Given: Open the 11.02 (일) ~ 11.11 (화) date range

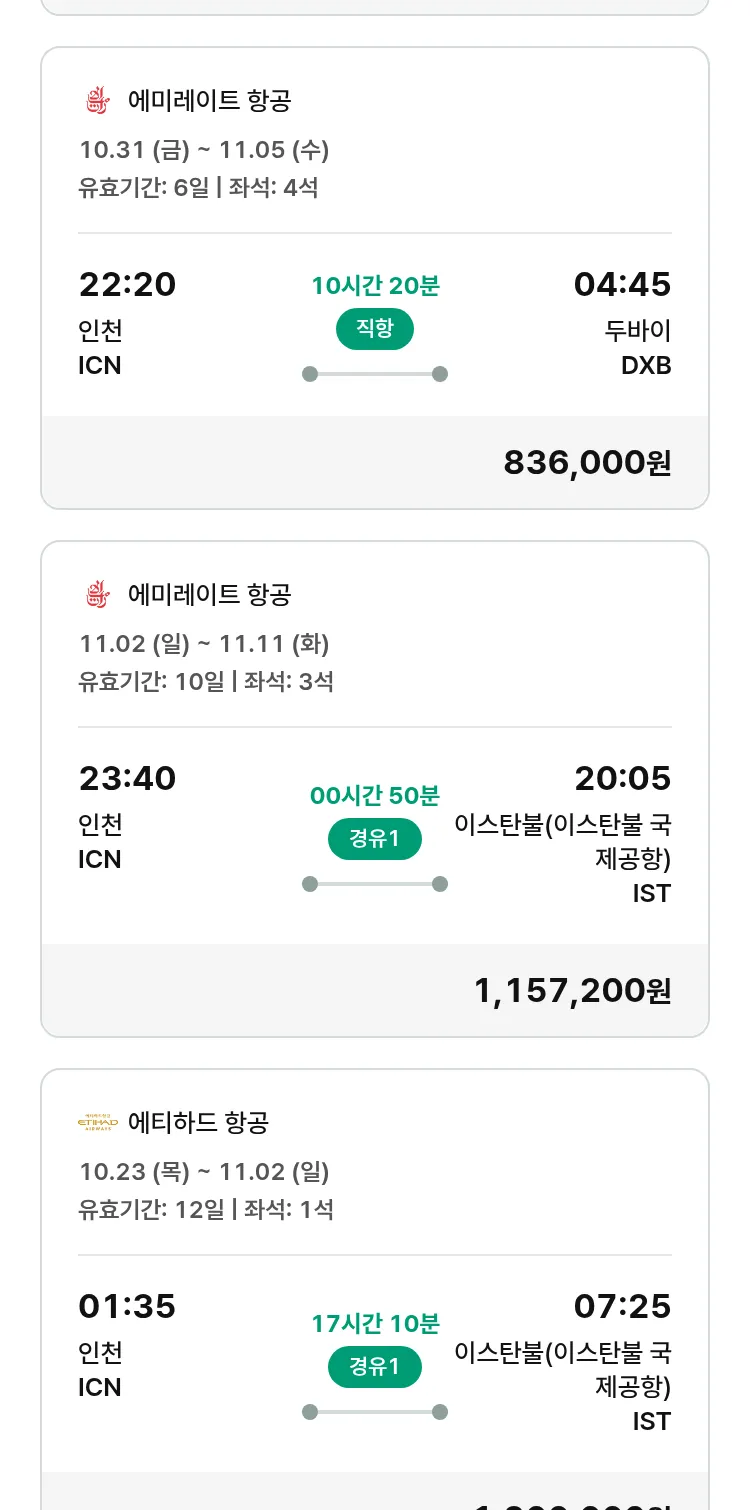Looking at the screenshot, I should coord(204,644).
